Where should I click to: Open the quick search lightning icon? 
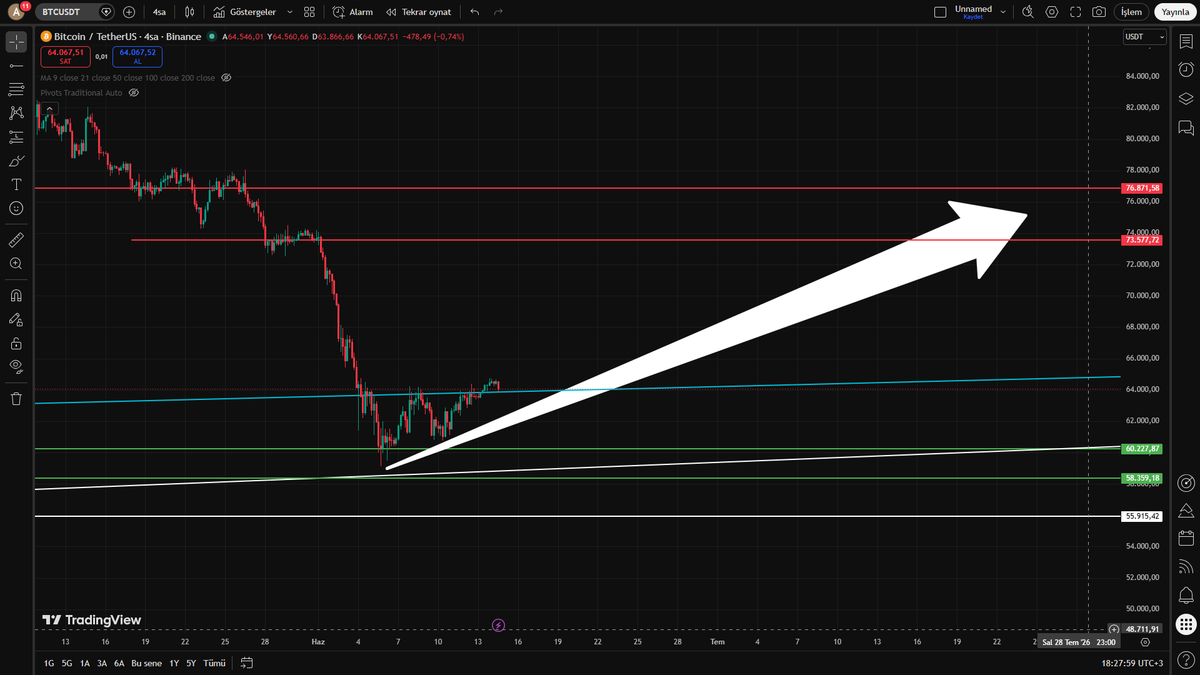[x=1027, y=12]
